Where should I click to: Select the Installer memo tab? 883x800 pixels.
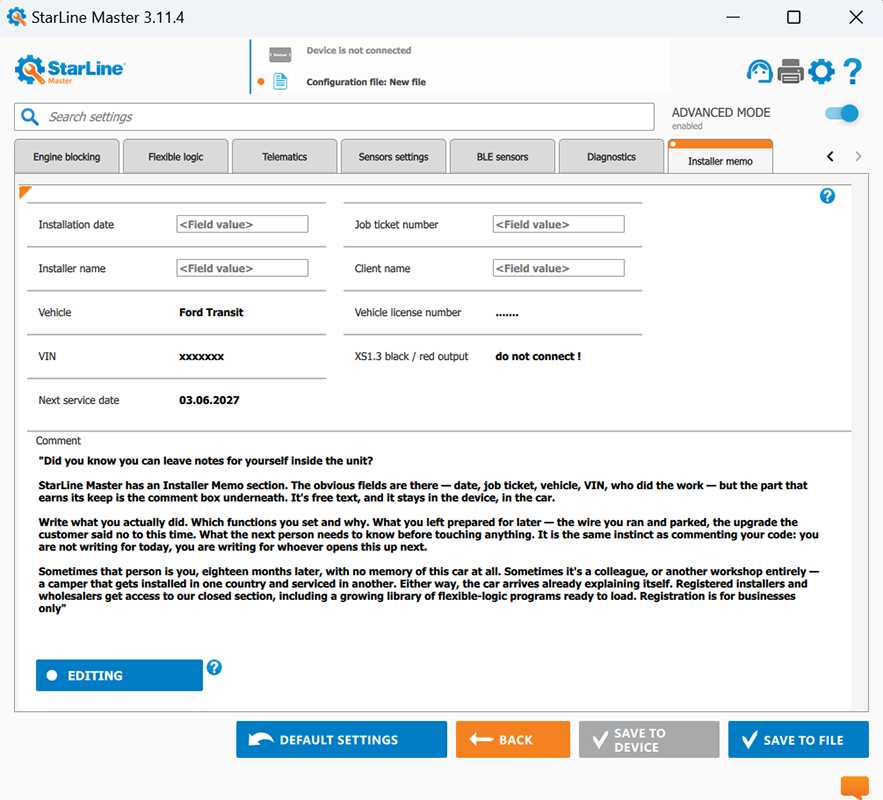tap(720, 158)
